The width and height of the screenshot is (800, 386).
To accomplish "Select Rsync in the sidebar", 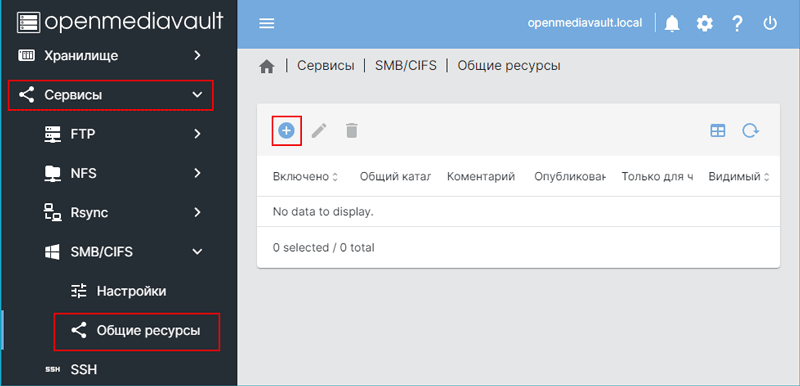I will tap(118, 213).
